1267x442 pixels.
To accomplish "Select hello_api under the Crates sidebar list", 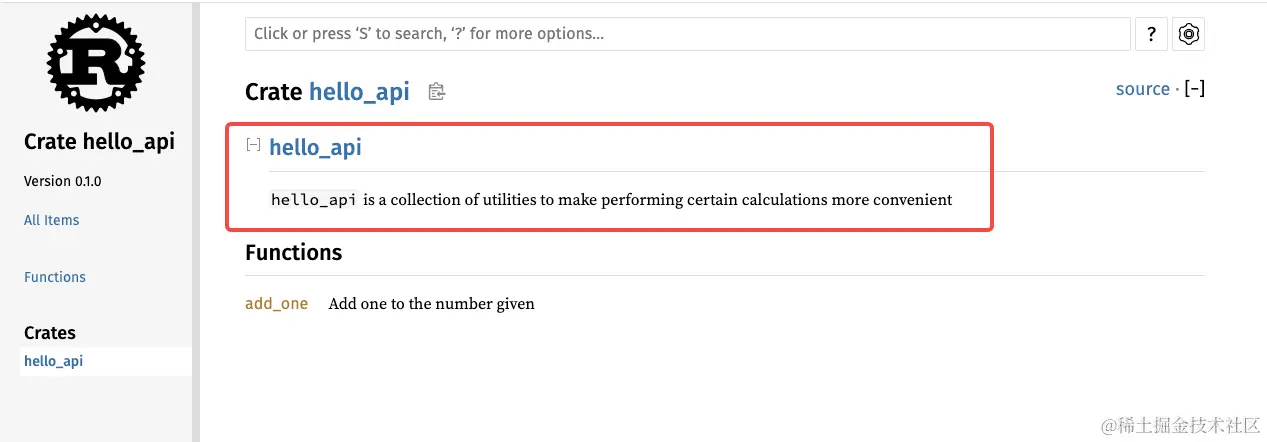I will coord(53,361).
